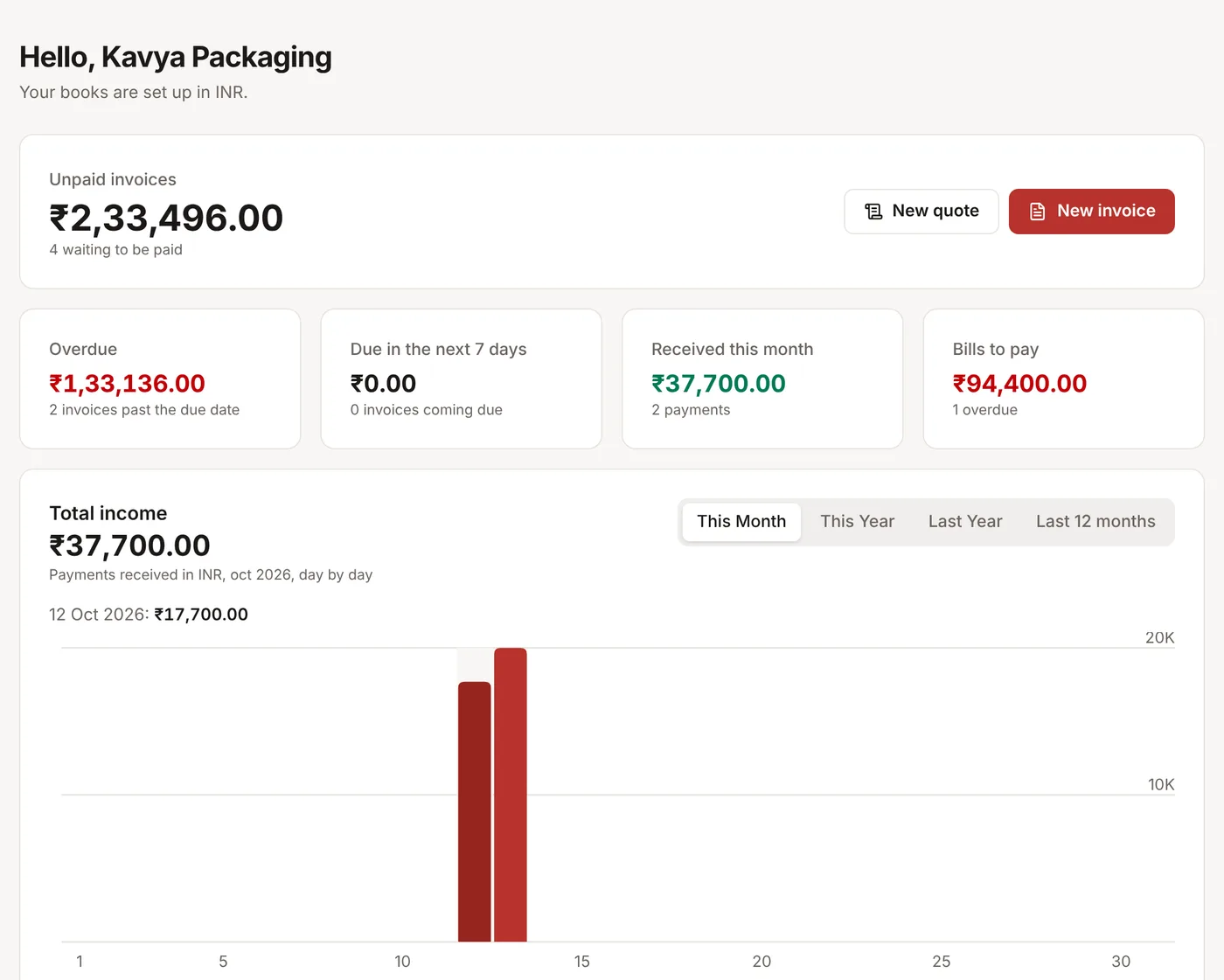Open the Due in the next 7 days card

pos(461,379)
